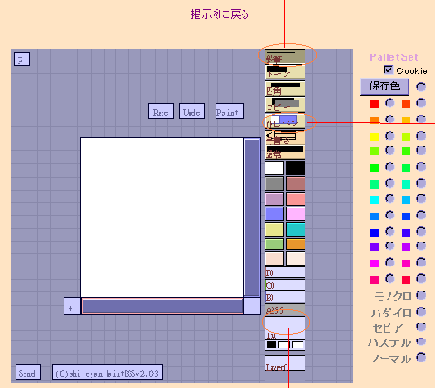Pick the salmon pink swatch in palette
435x388 pixels.
click(x=295, y=199)
